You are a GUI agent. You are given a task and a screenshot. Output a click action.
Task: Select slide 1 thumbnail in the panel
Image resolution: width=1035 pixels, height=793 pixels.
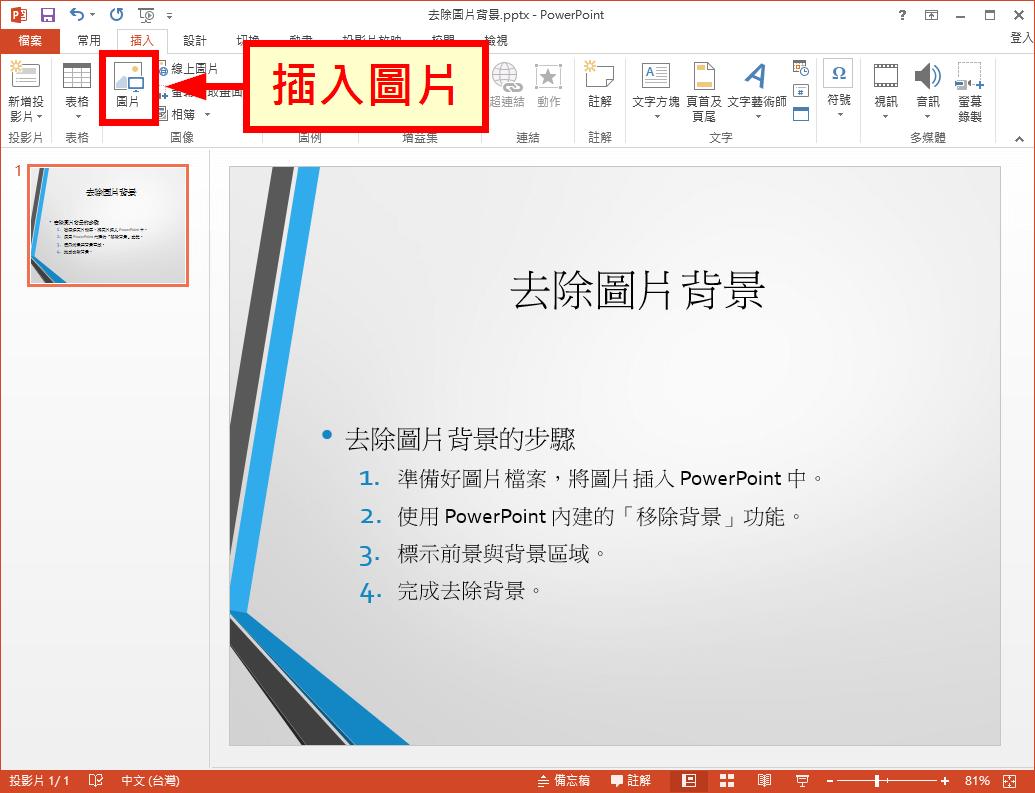[108, 225]
